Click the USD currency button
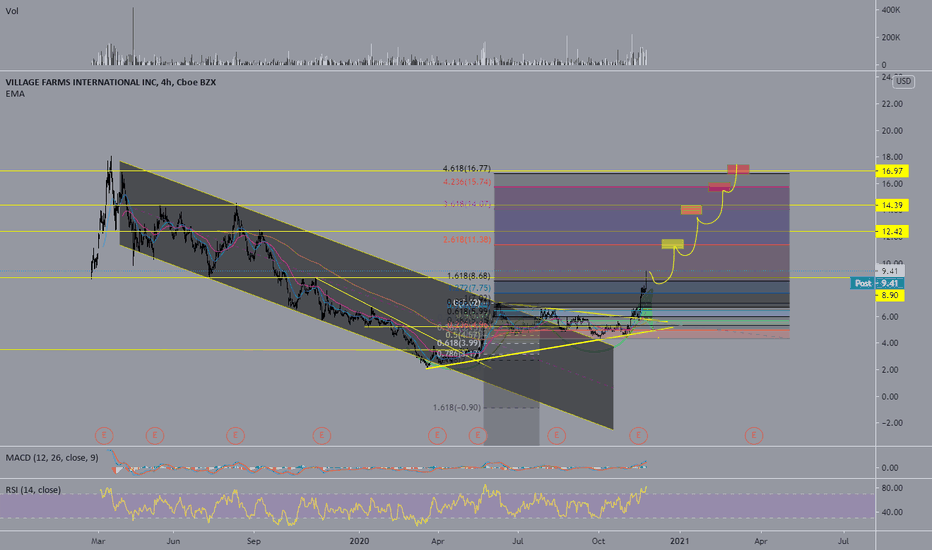 coord(903,81)
